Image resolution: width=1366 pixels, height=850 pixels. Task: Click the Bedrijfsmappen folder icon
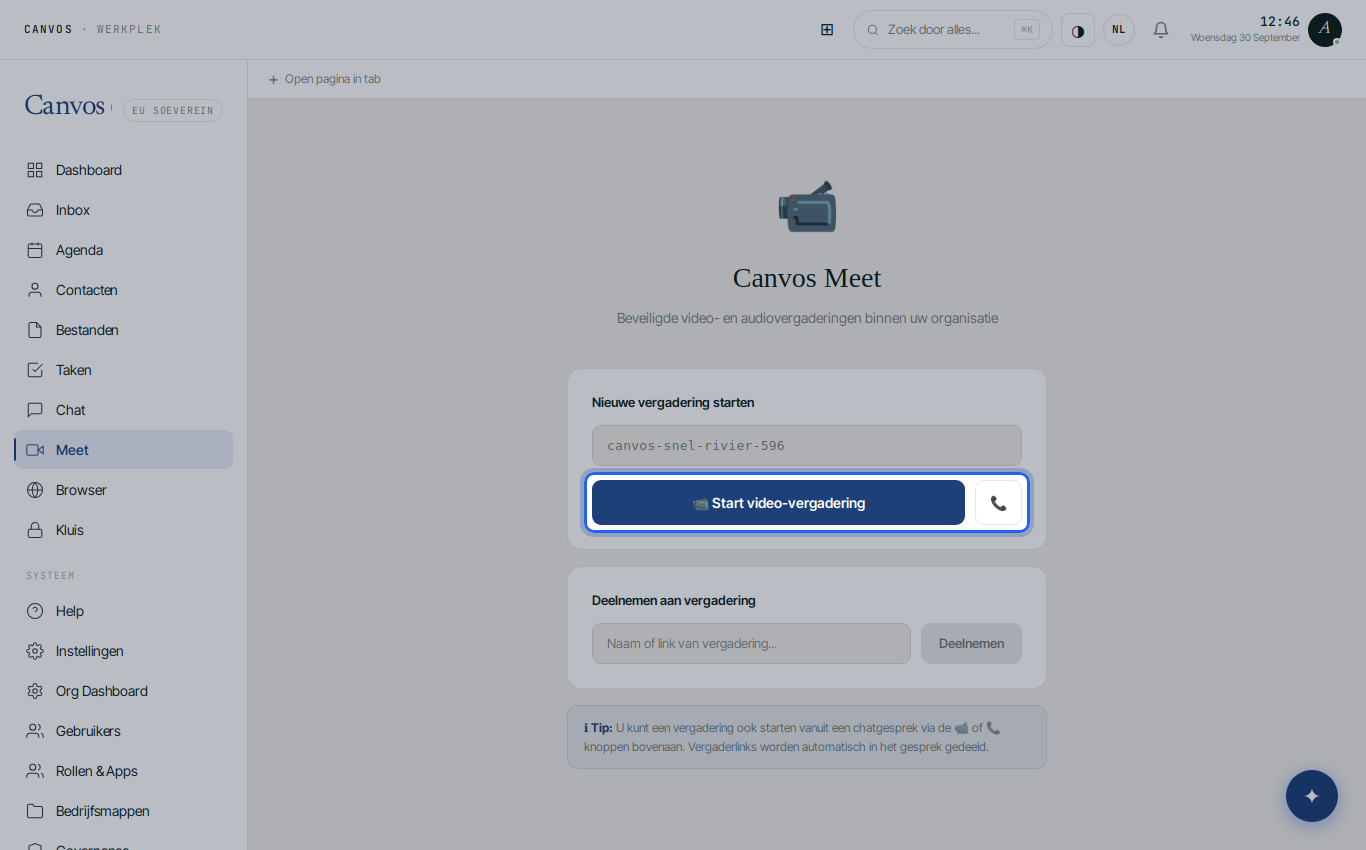pos(35,811)
